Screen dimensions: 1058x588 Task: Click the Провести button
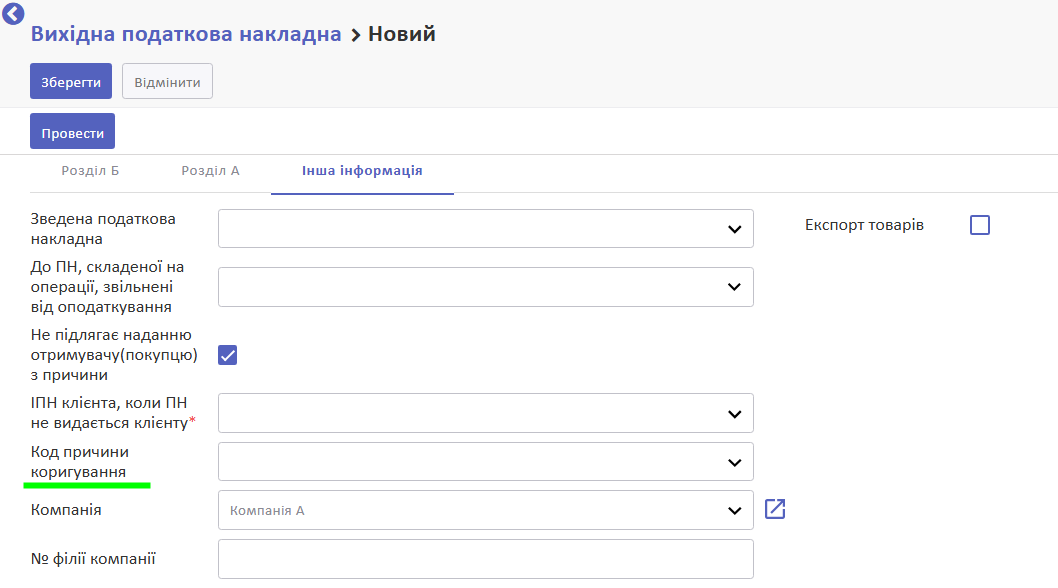[x=72, y=132]
